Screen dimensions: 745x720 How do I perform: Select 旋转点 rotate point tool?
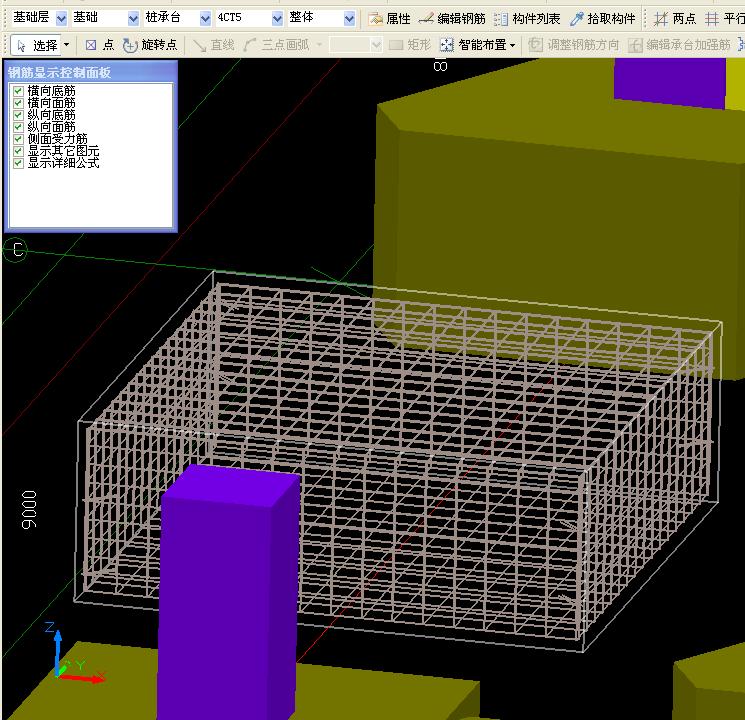coord(150,45)
